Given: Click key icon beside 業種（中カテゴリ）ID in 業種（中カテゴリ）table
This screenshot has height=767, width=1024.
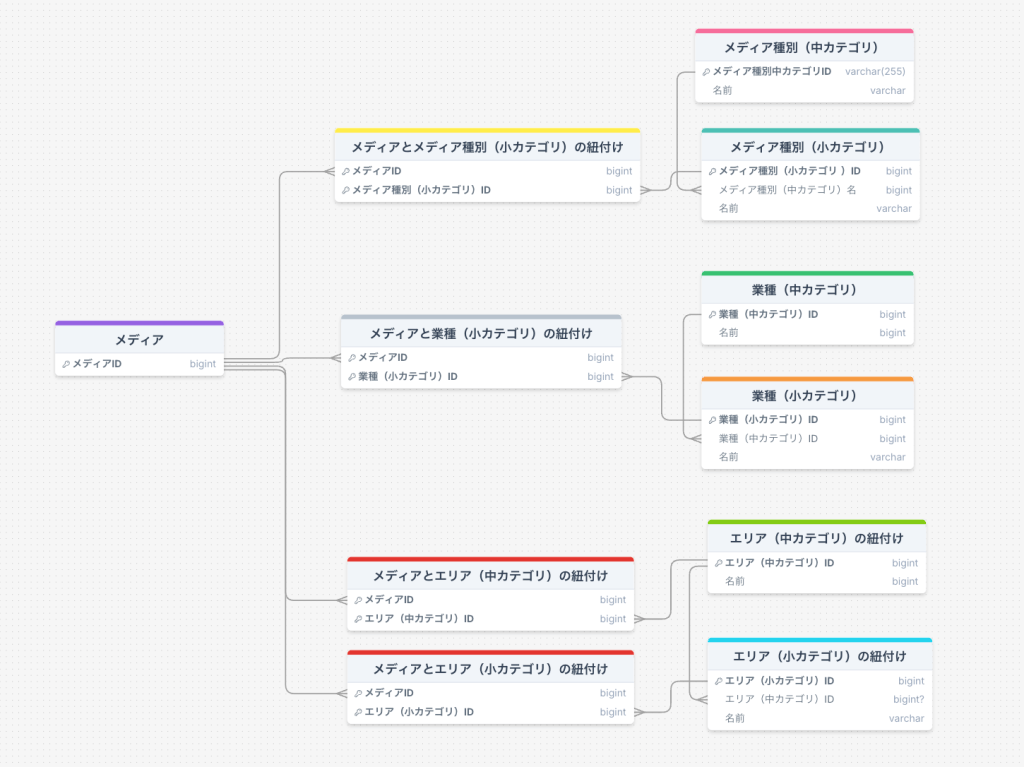Looking at the screenshot, I should pyautogui.click(x=712, y=315).
